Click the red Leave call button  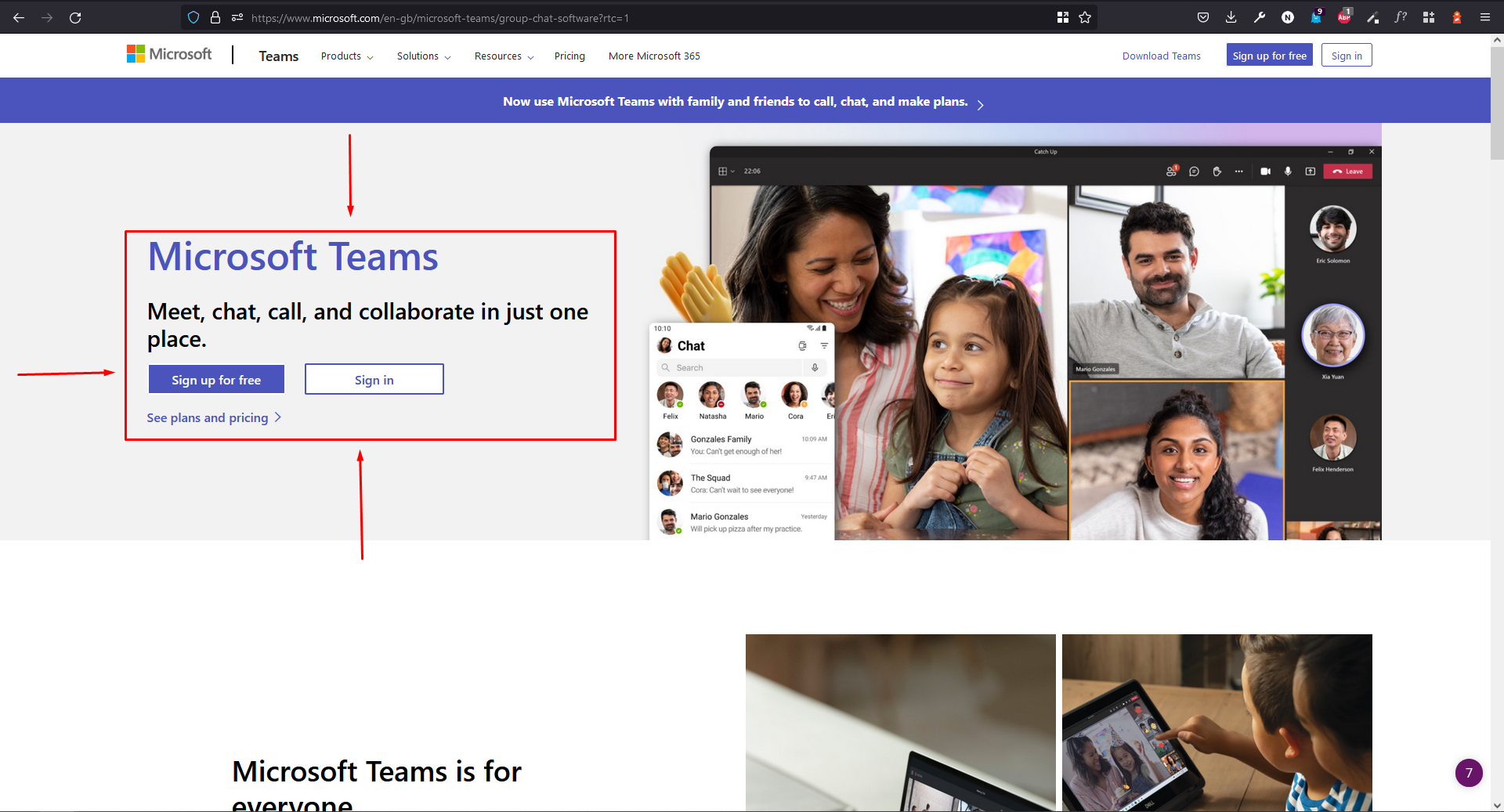[x=1347, y=171]
